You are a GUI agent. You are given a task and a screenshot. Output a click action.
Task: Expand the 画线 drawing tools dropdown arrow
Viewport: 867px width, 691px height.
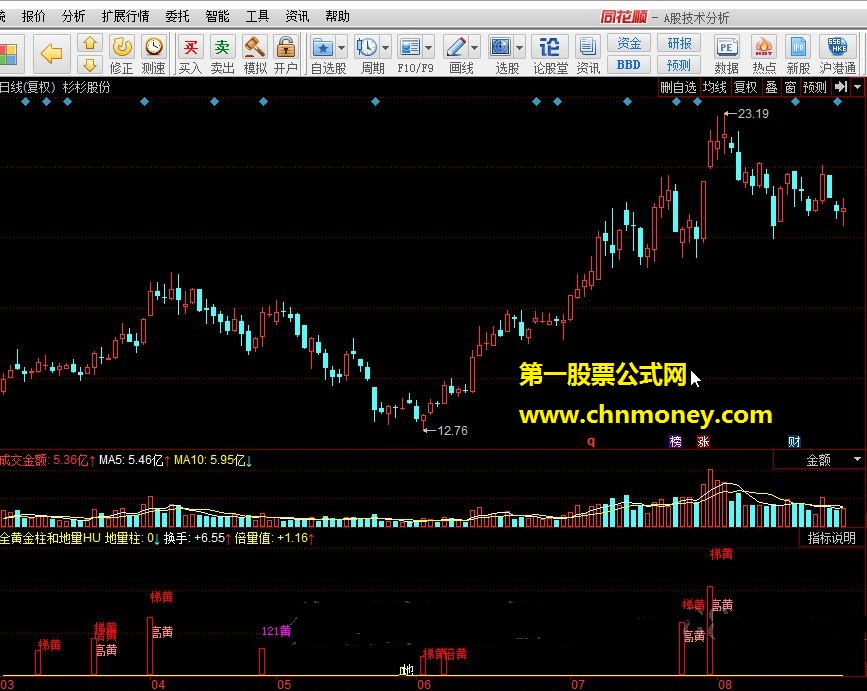click(474, 48)
